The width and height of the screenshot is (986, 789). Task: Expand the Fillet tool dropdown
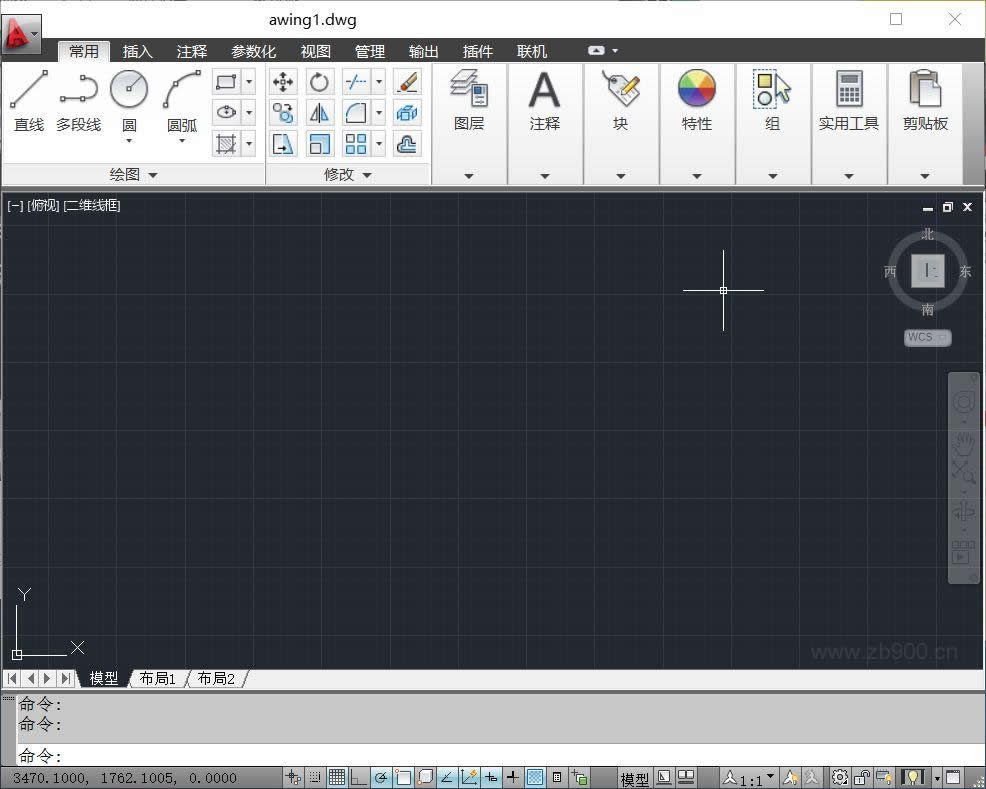tap(377, 113)
